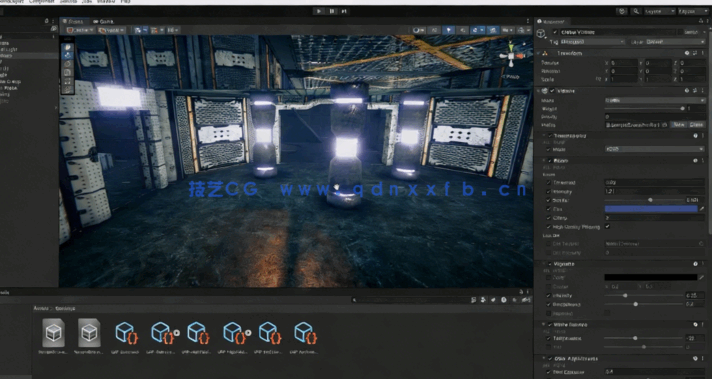This screenshot has height=379, width=712.
Task: Select the View hand tool in the scene overlay
Action: click(x=68, y=47)
